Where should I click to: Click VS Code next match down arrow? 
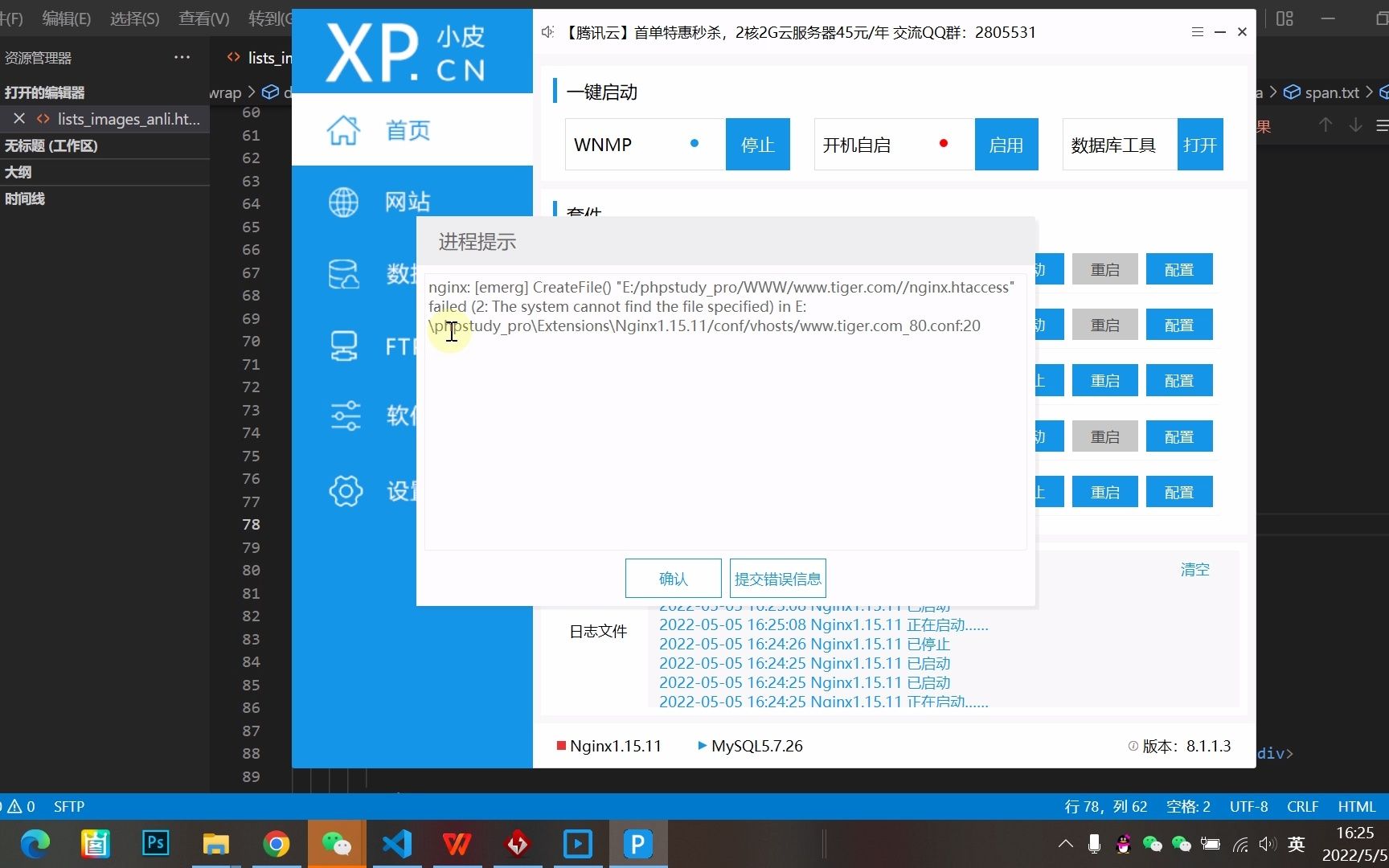1355,125
